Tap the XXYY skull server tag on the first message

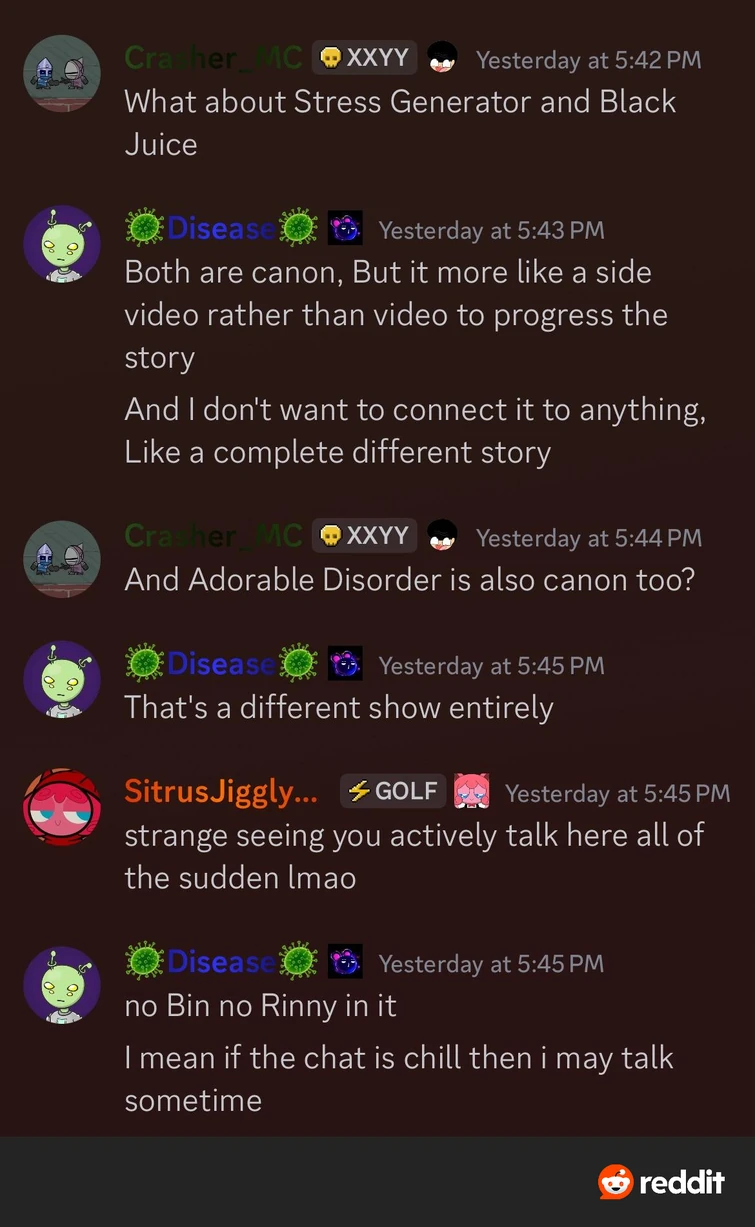[x=365, y=58]
